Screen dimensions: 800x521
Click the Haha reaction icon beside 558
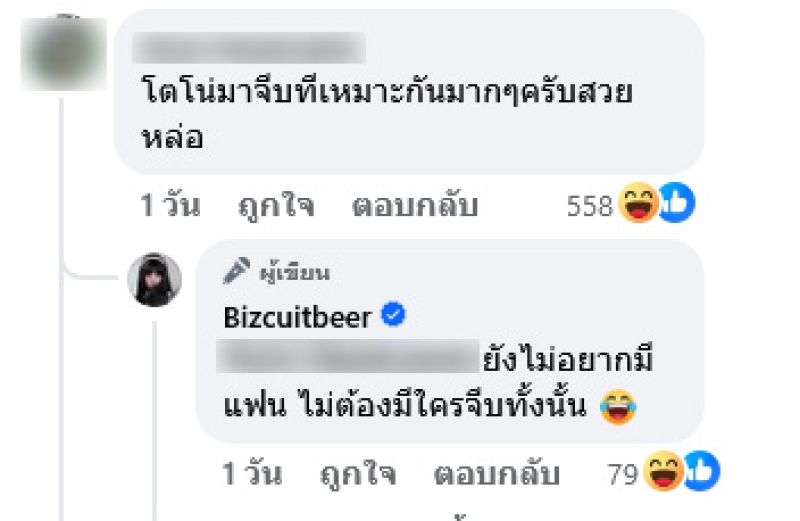click(x=638, y=203)
